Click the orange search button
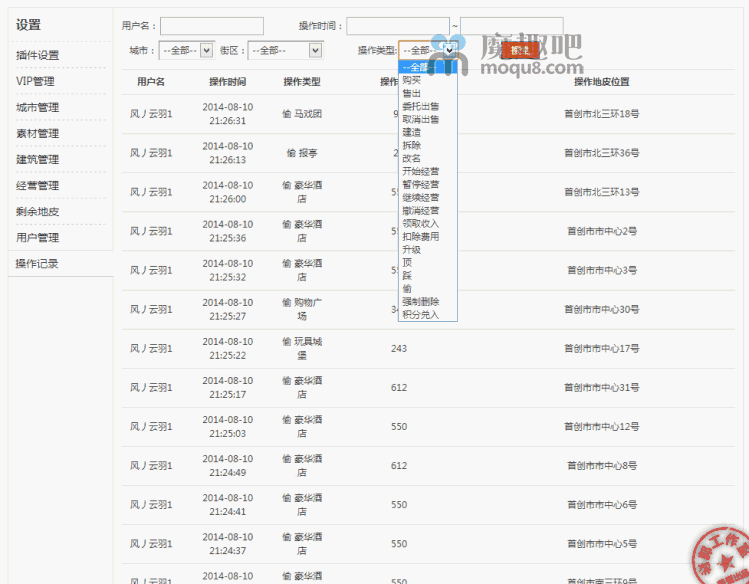The width and height of the screenshot is (749, 584). pyautogui.click(x=520, y=50)
